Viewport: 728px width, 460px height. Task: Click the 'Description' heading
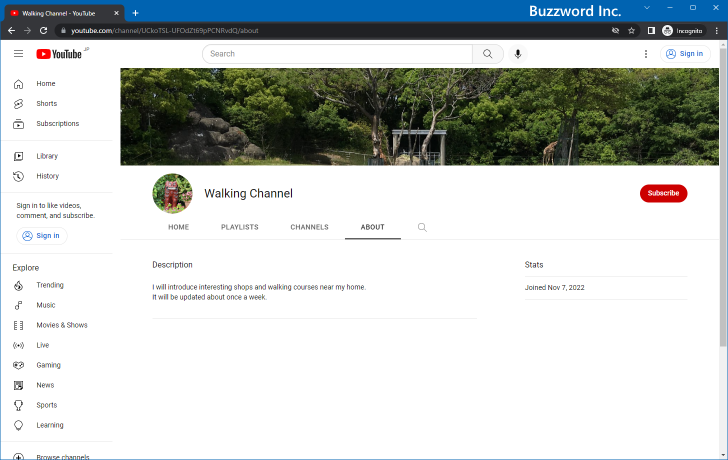[x=172, y=265]
